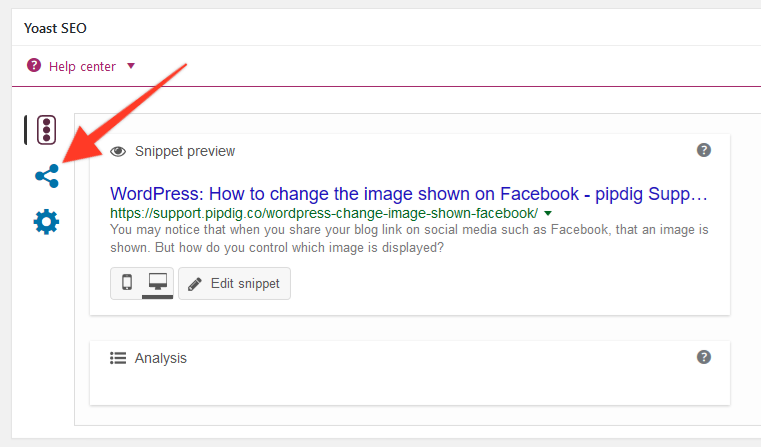Click the green support.pipdig.co URL
Screen dimensions: 761x447
point(324,214)
